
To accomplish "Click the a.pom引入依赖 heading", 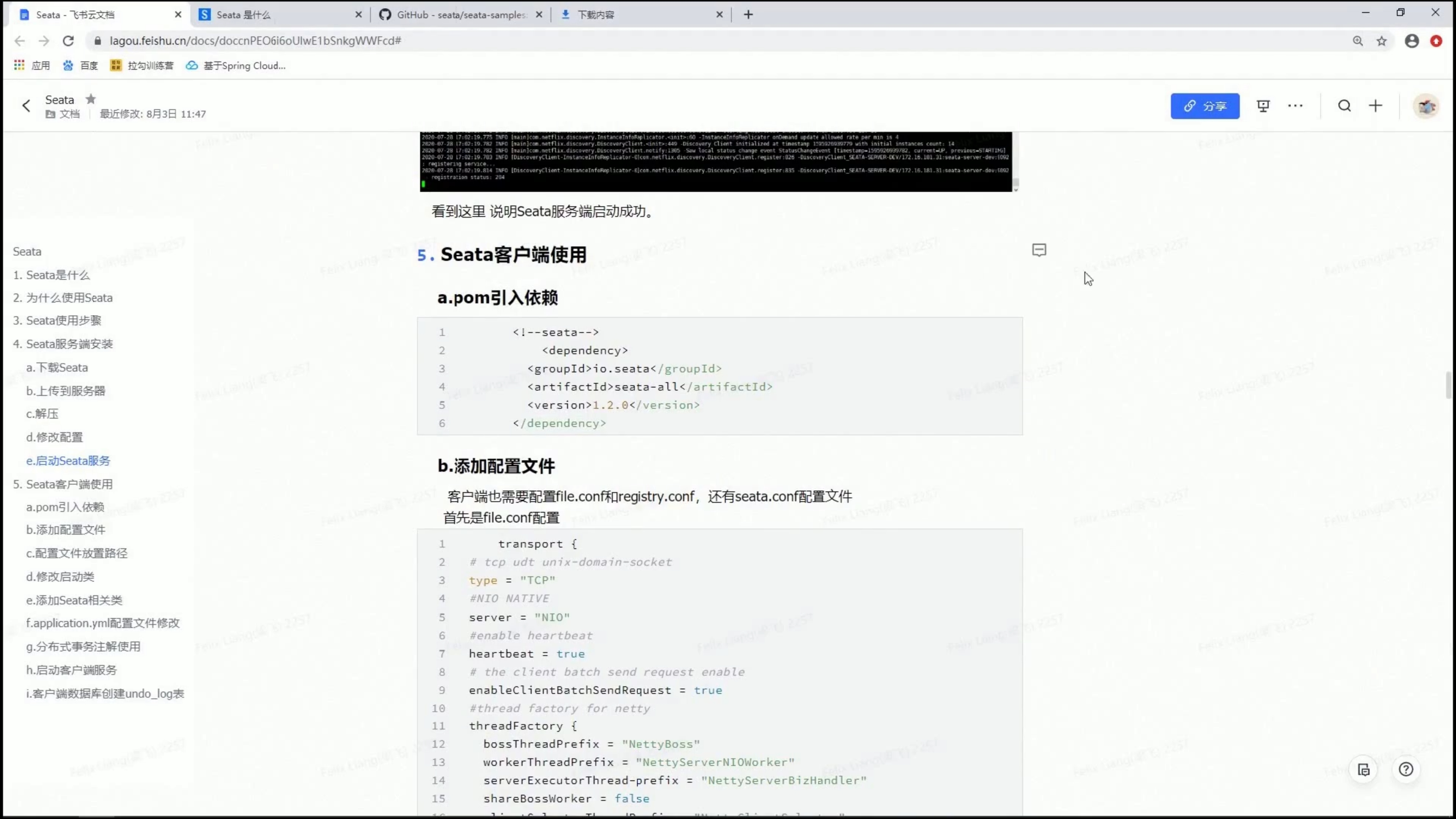I will [497, 298].
